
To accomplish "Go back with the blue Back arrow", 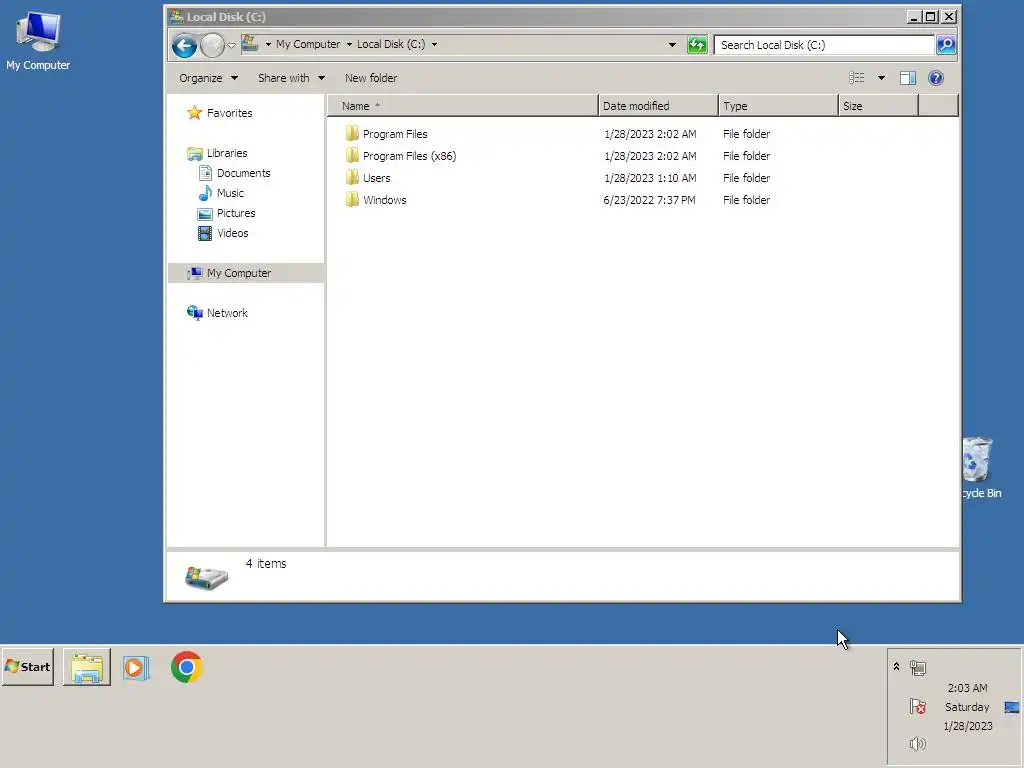I will (184, 45).
